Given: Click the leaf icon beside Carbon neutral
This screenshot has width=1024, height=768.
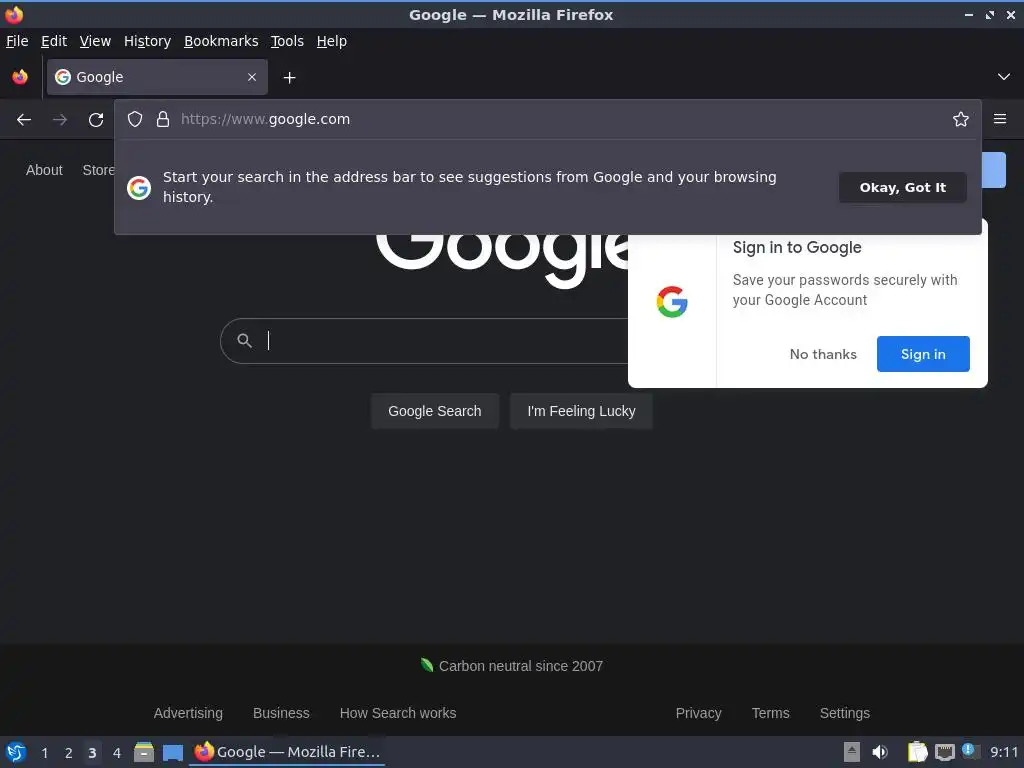Looking at the screenshot, I should (x=427, y=665).
